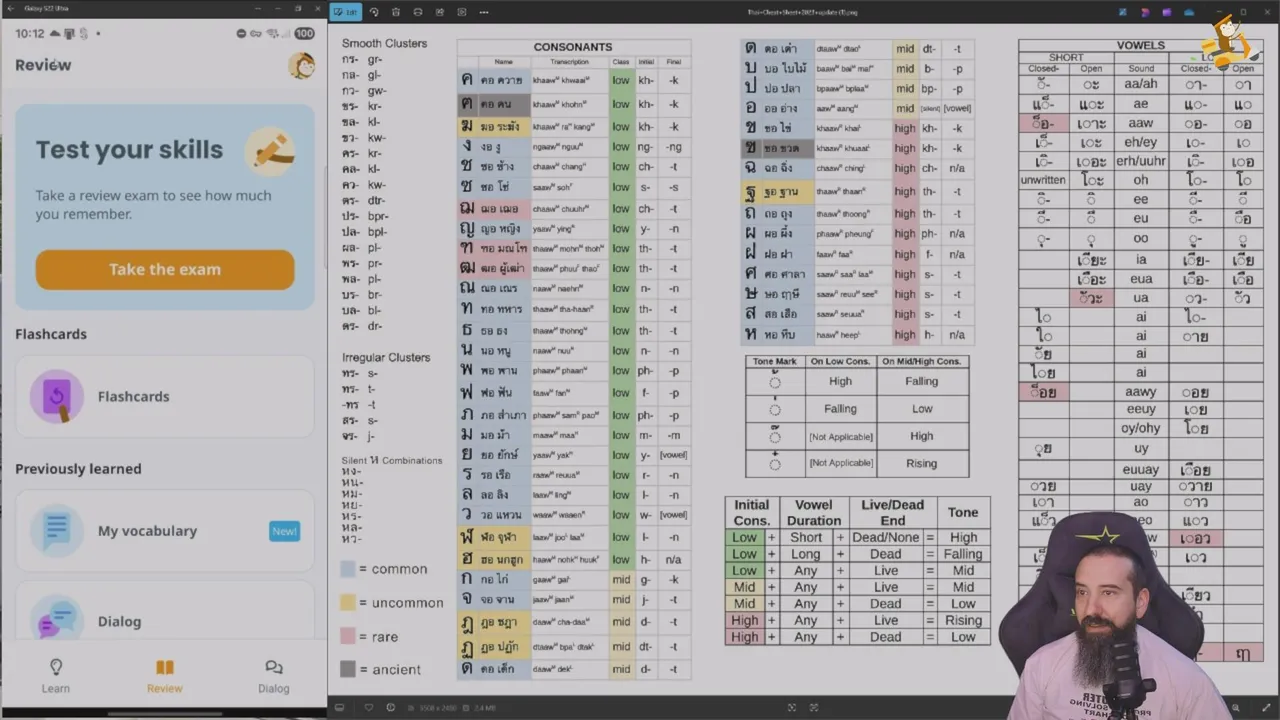Click the Irregular Clusters heading
1280x720 pixels.
(386, 357)
